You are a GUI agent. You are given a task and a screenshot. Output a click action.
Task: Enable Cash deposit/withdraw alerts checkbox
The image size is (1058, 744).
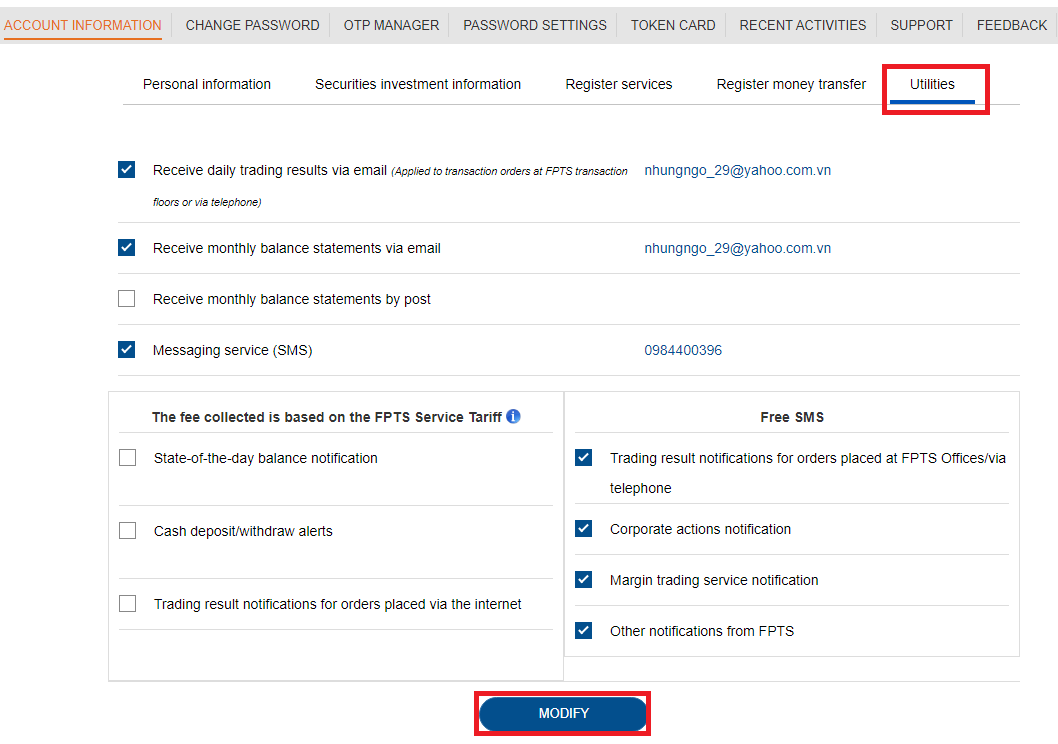(128, 530)
